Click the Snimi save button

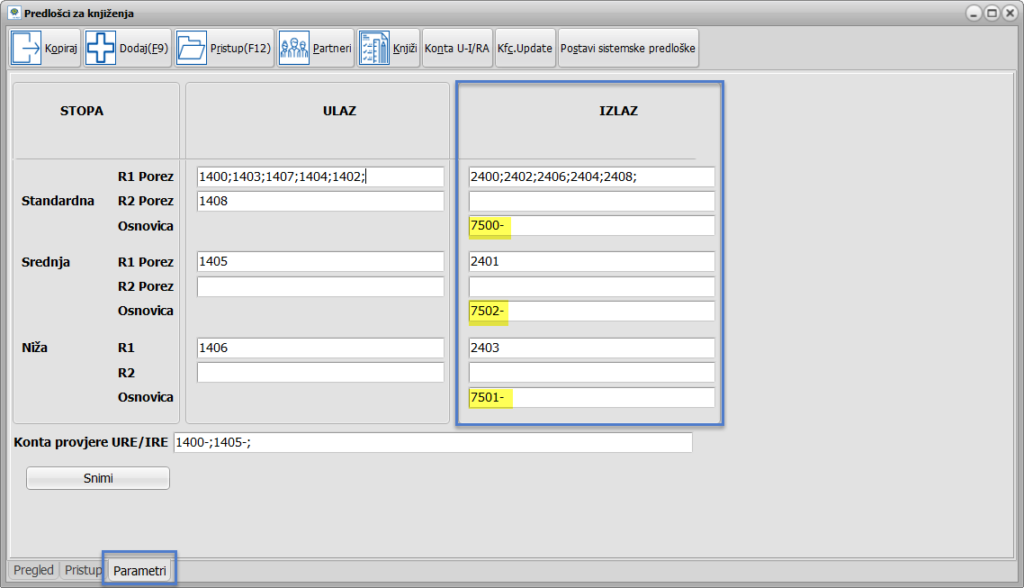click(x=98, y=478)
